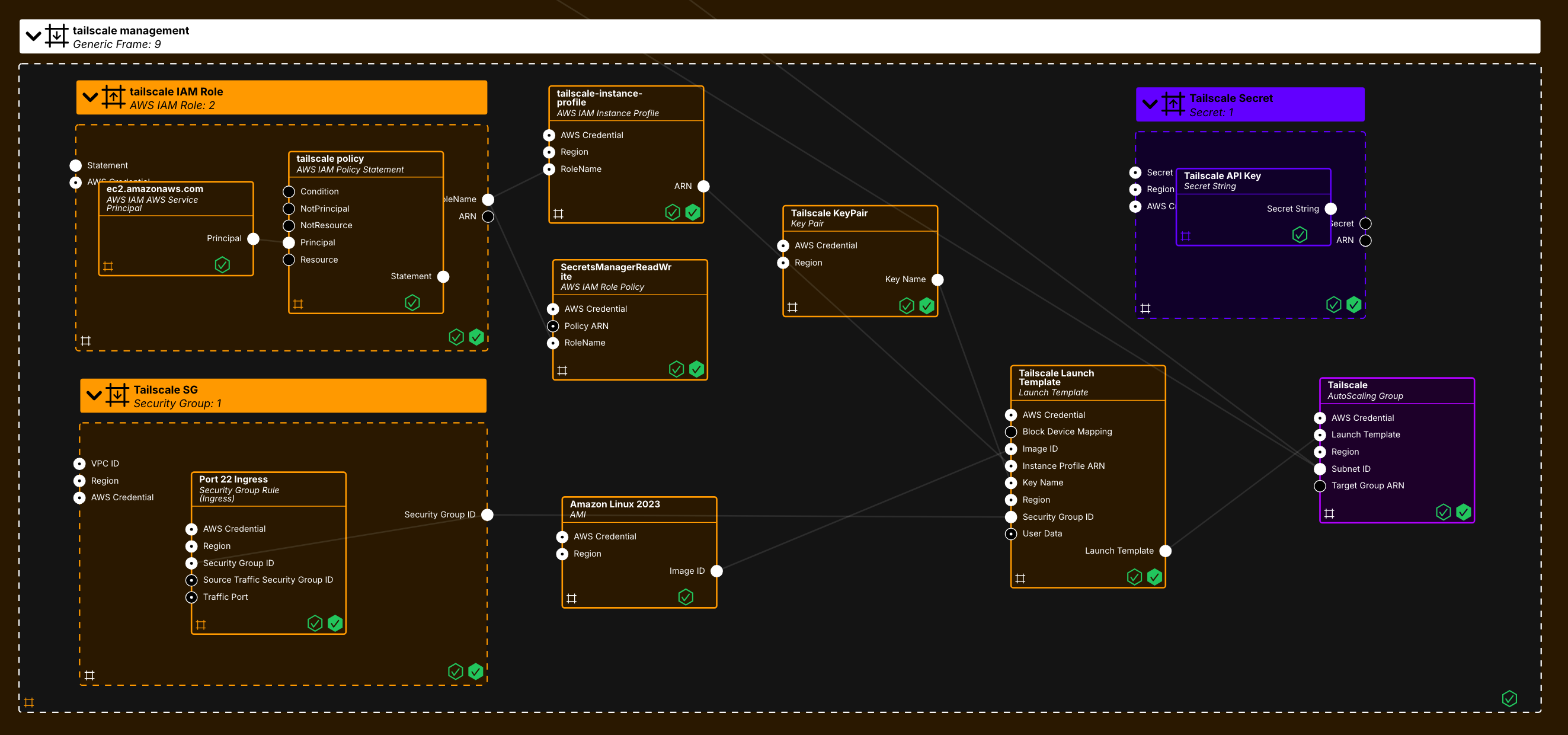Click resize grid icon on ec2.amazonaws.com node

[x=108, y=266]
